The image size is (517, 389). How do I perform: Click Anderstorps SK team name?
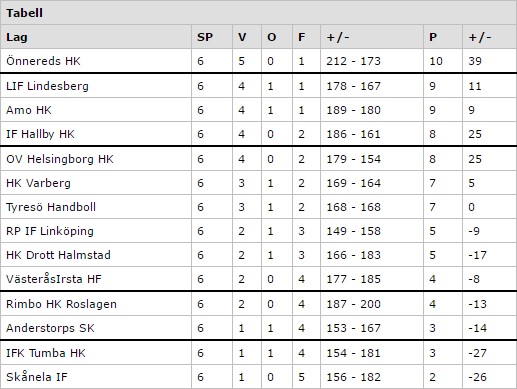pos(50,328)
